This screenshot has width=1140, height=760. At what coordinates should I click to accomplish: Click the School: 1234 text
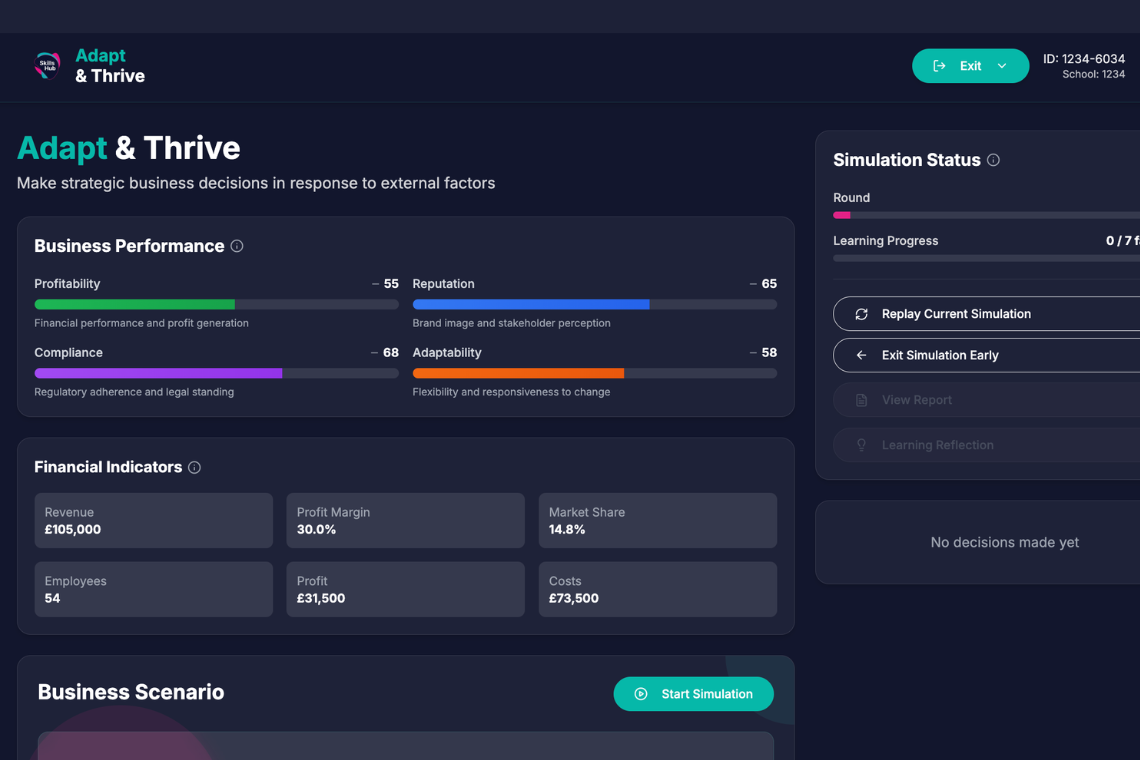(1093, 74)
